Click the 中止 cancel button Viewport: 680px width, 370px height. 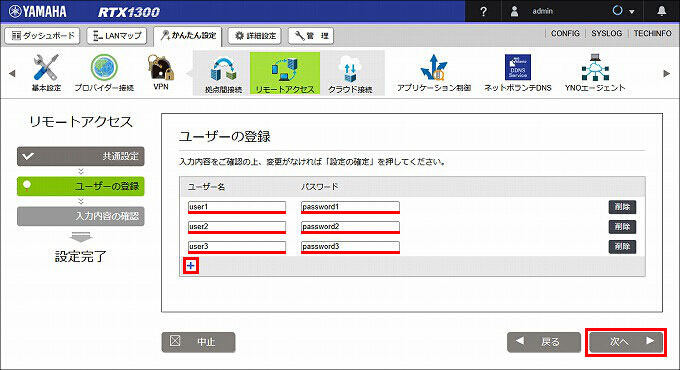pyautogui.click(x=199, y=342)
